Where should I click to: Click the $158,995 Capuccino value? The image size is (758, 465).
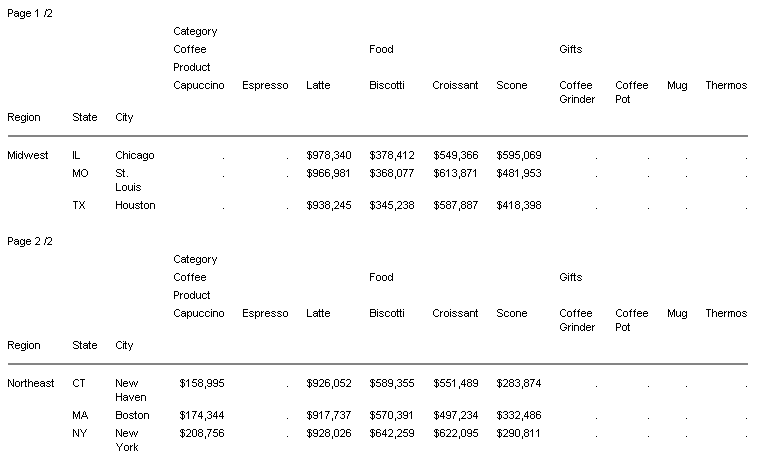(202, 383)
